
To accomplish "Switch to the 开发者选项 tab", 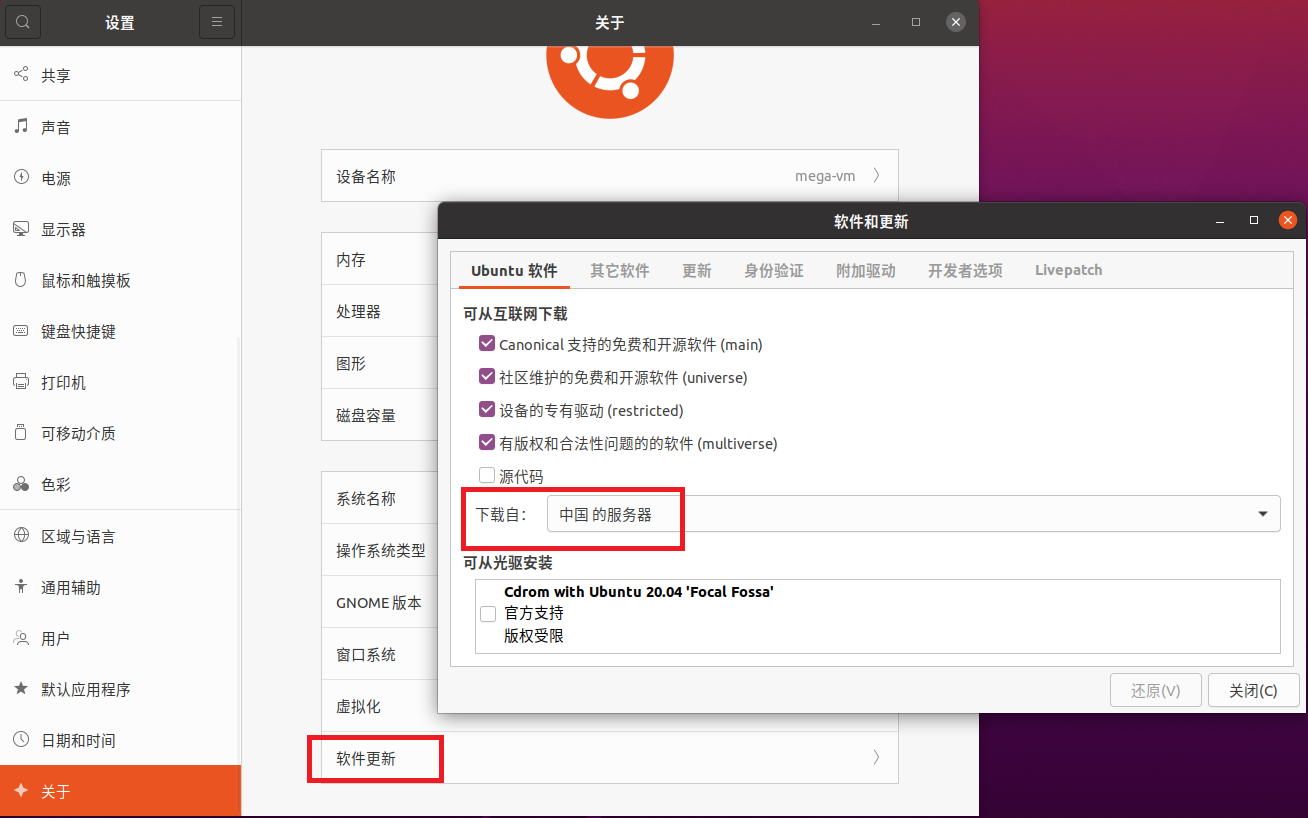I will tap(965, 271).
